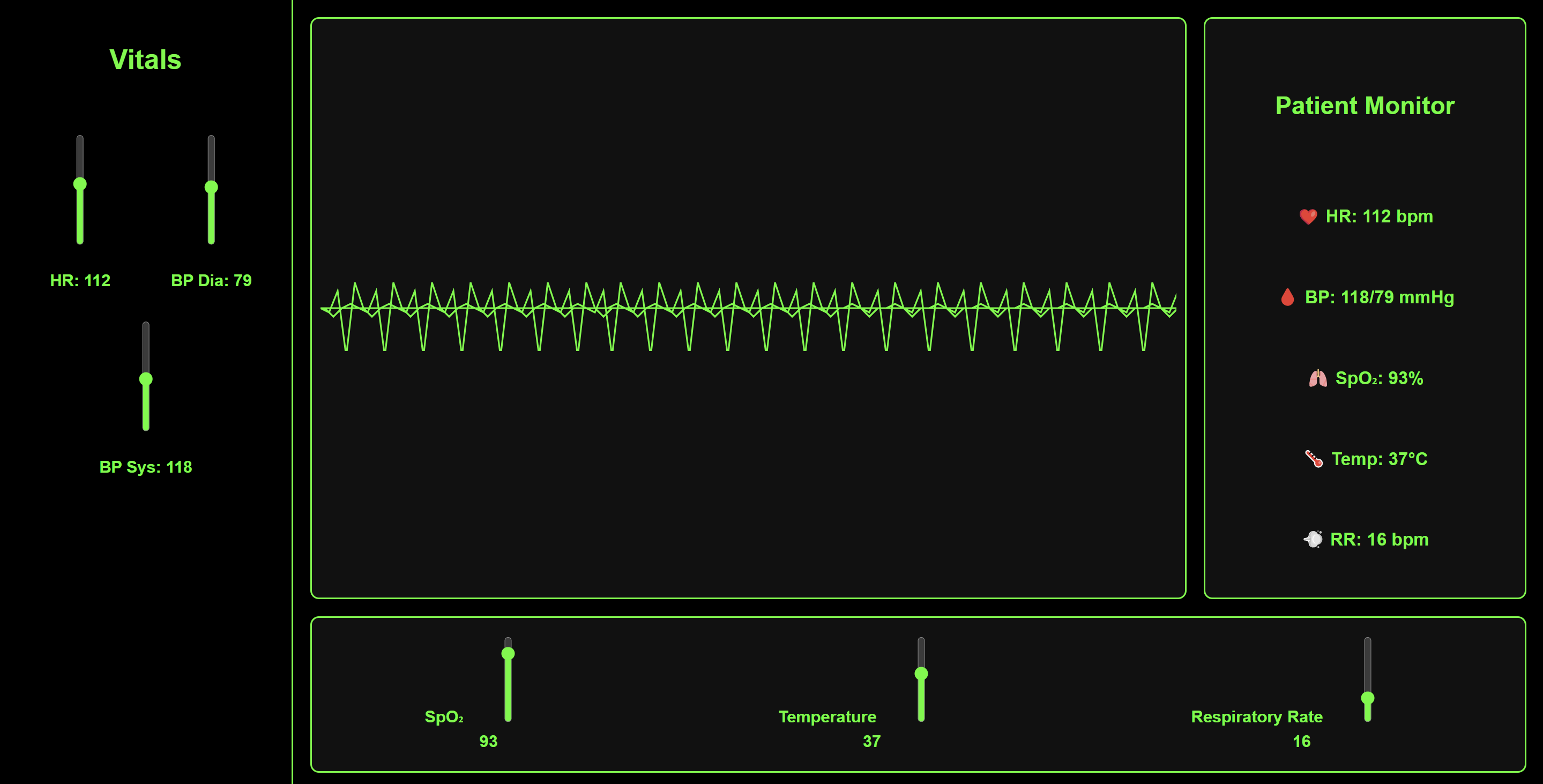
Task: Click the Vitals heading
Action: coord(145,60)
